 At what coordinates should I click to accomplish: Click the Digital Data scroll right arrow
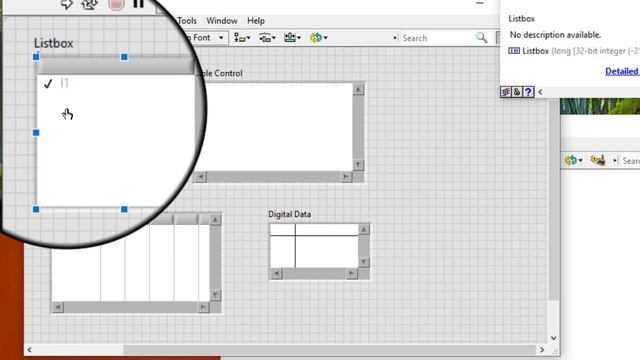[x=351, y=273]
